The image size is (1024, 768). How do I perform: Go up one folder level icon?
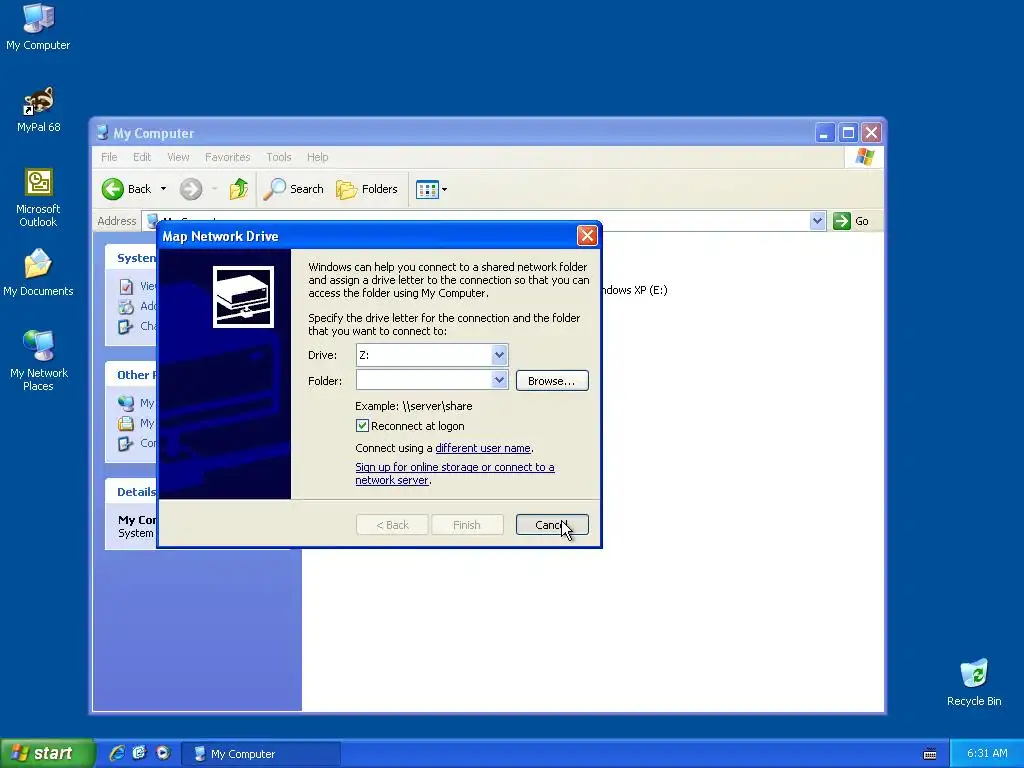[x=238, y=189]
